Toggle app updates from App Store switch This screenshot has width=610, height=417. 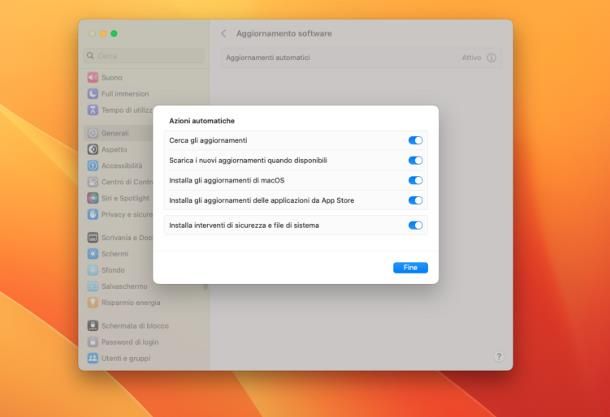pyautogui.click(x=415, y=200)
